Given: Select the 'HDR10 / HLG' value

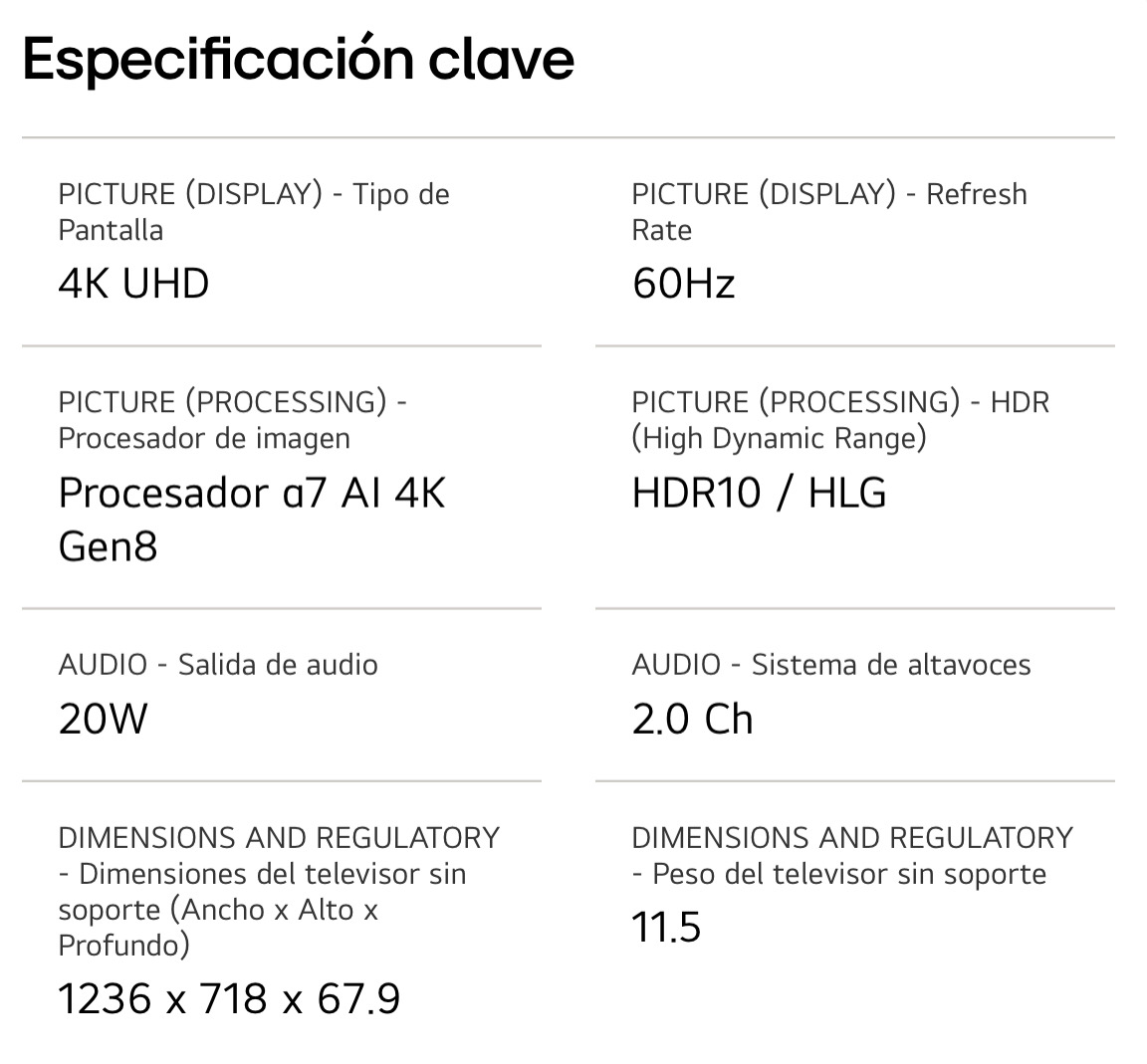Looking at the screenshot, I should pyautogui.click(x=759, y=493).
